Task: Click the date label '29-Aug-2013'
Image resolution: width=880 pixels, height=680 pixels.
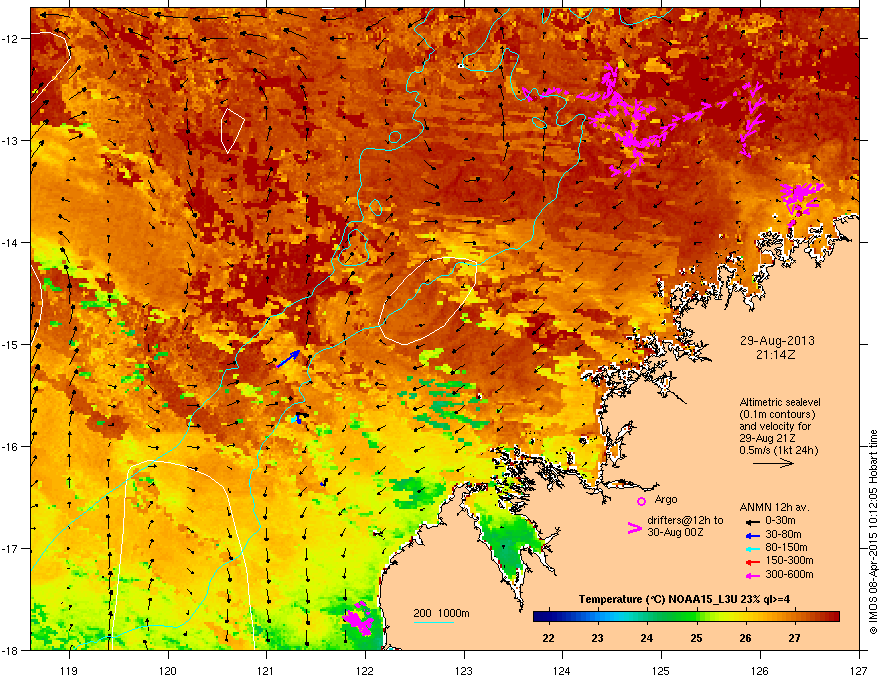Action: click(777, 341)
